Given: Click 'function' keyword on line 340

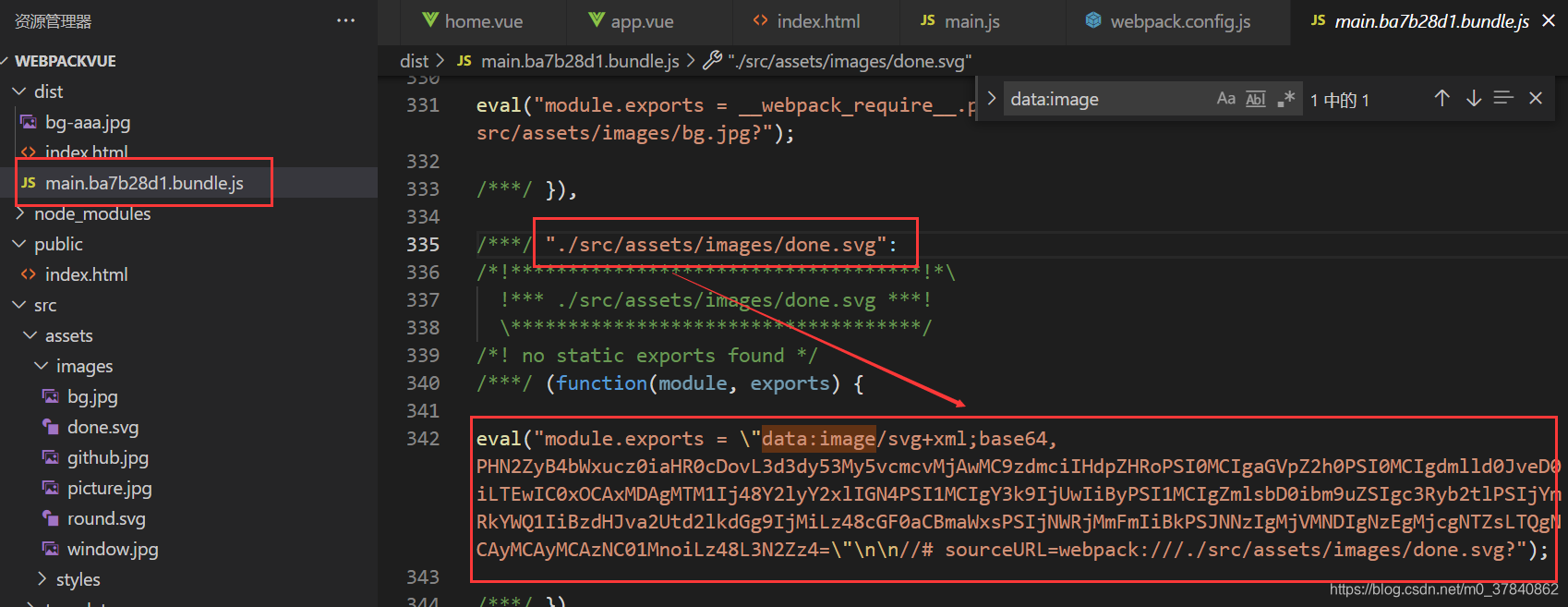Looking at the screenshot, I should (x=601, y=382).
